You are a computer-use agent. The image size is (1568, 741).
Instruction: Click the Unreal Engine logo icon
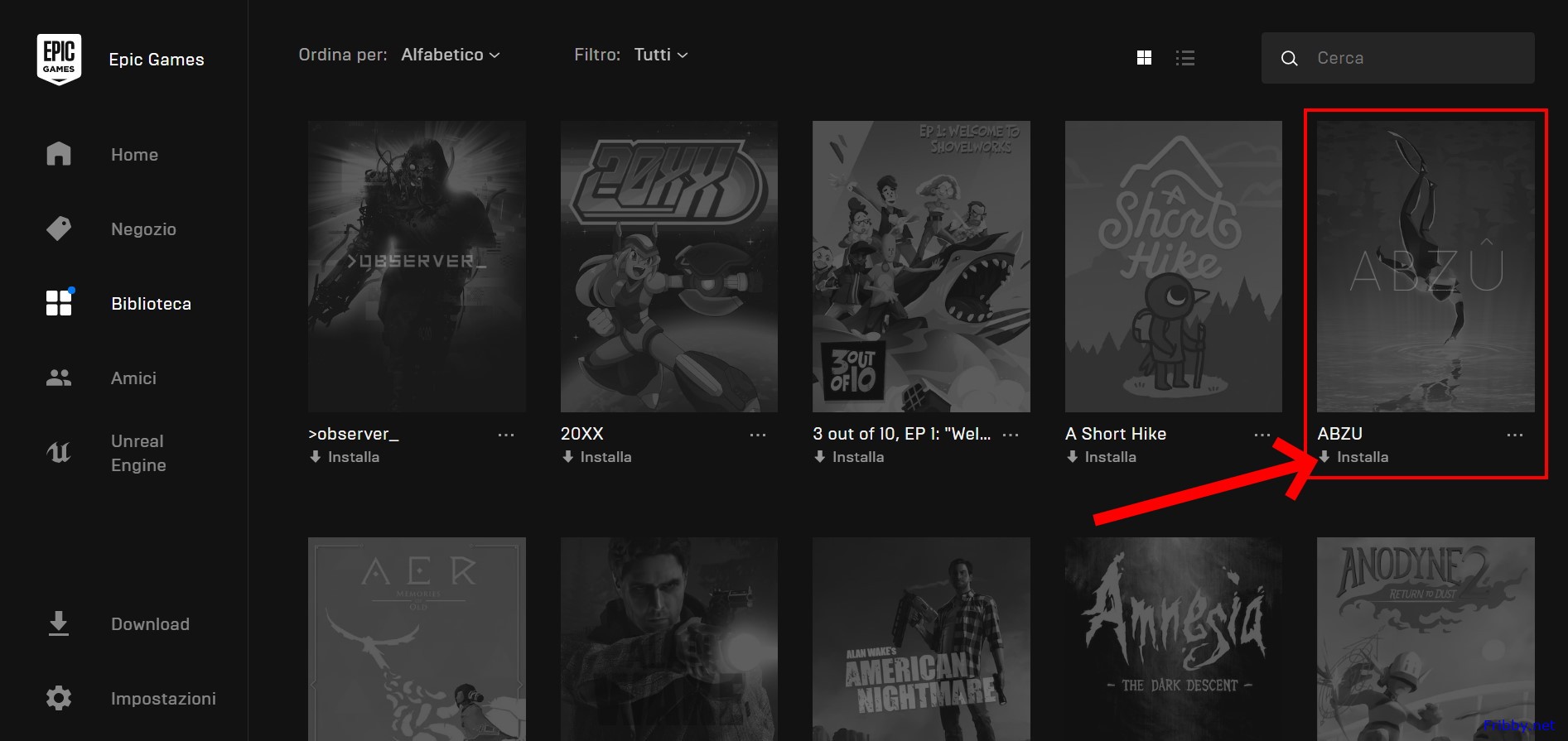[x=59, y=452]
